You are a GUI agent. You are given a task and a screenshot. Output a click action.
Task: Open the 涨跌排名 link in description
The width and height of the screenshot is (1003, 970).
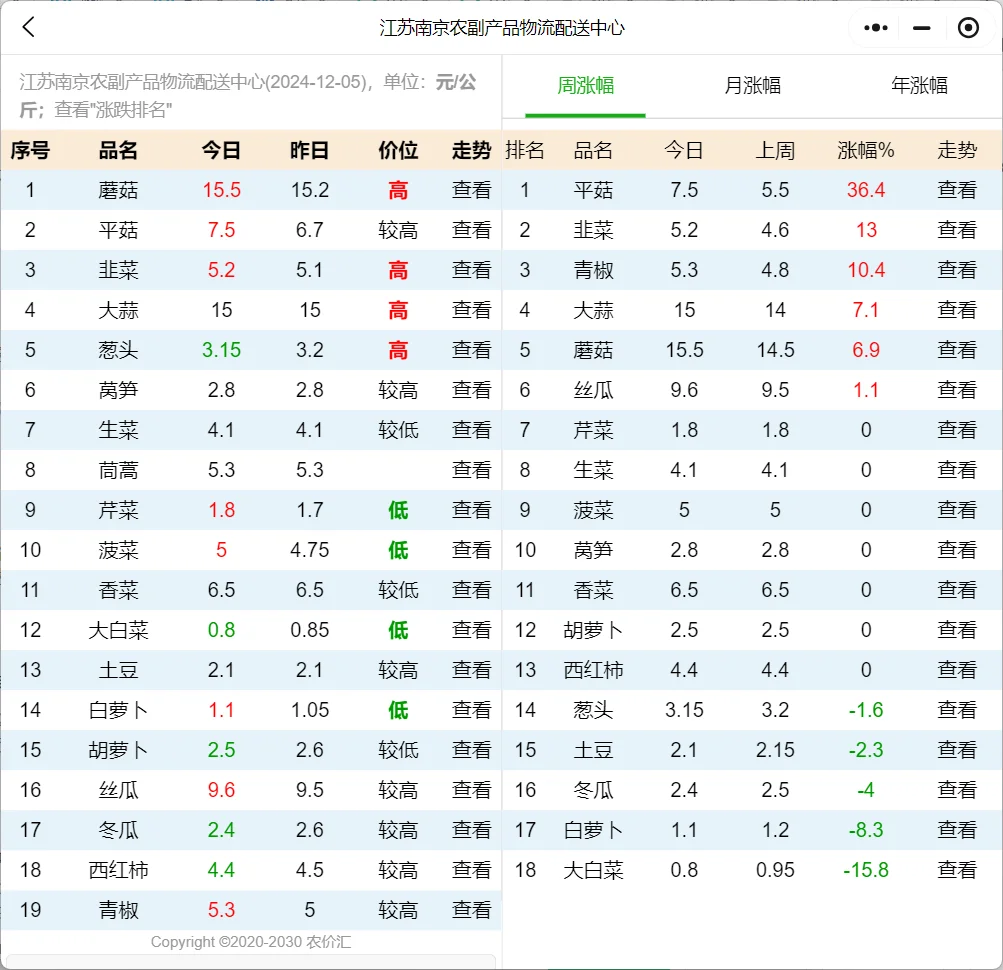[x=133, y=109]
